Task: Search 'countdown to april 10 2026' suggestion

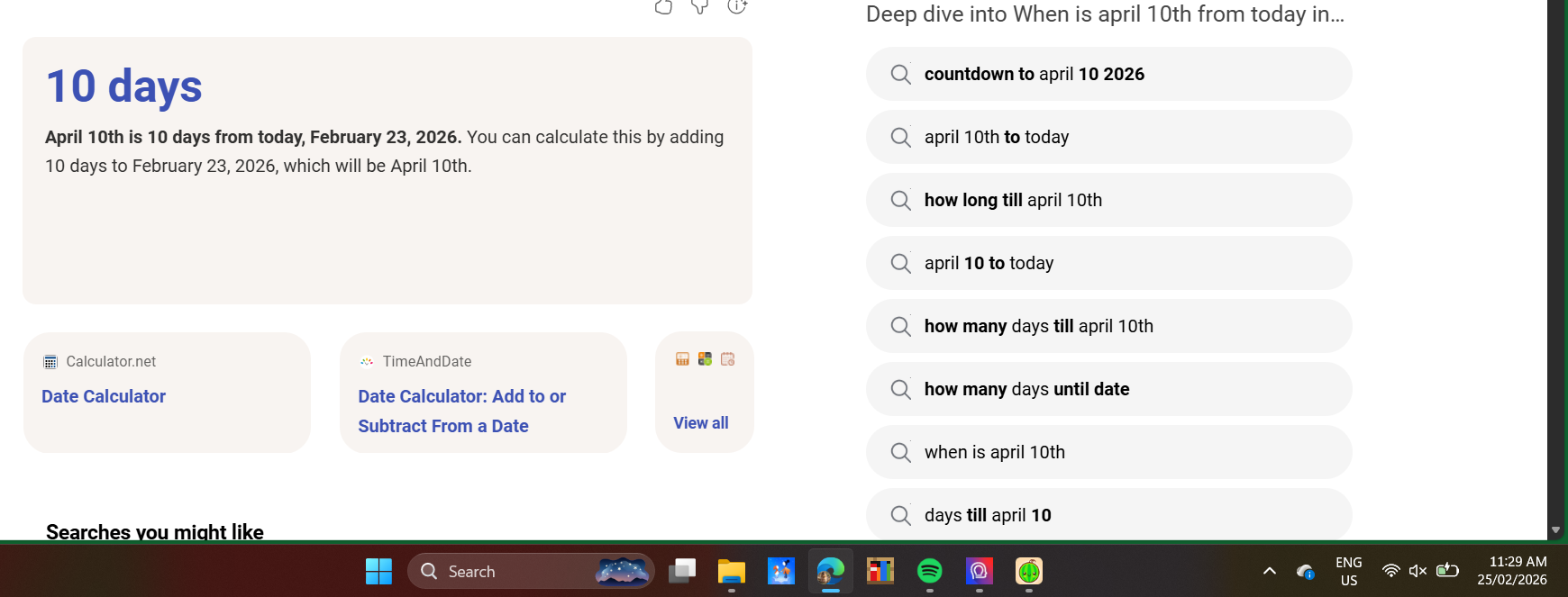Action: tap(1108, 74)
